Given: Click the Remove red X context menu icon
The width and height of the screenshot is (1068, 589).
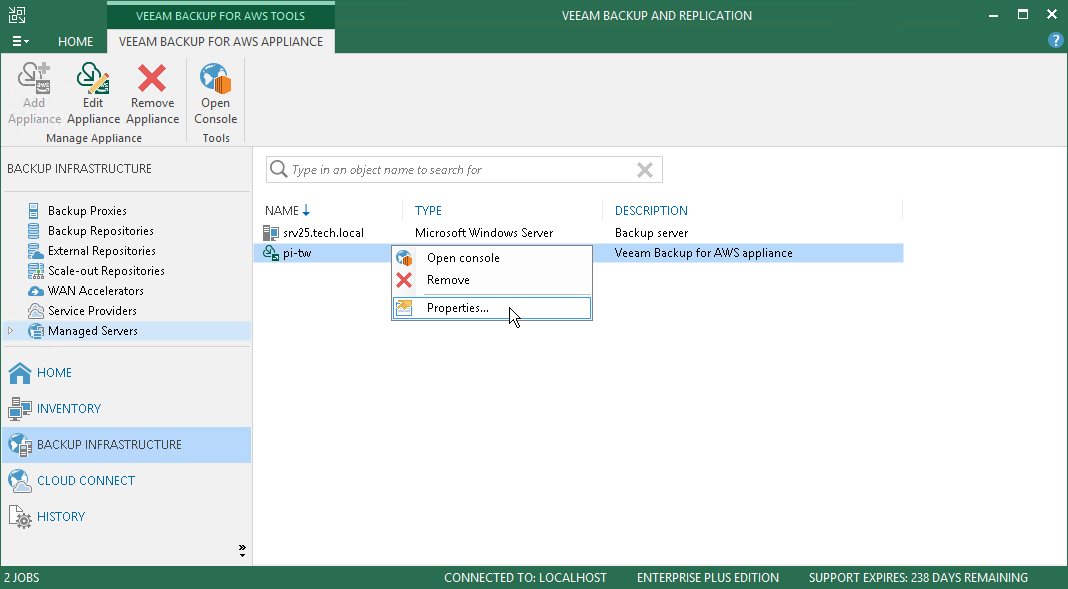Looking at the screenshot, I should 404,280.
